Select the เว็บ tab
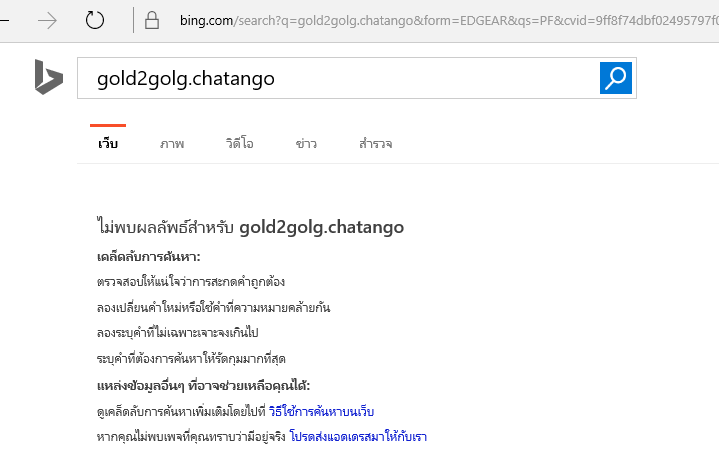The height and width of the screenshot is (469, 719). pyautogui.click(x=108, y=144)
